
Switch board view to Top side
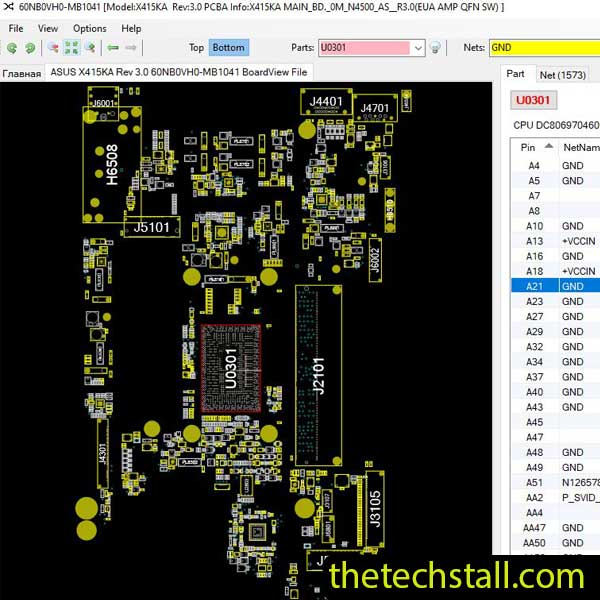(x=196, y=48)
